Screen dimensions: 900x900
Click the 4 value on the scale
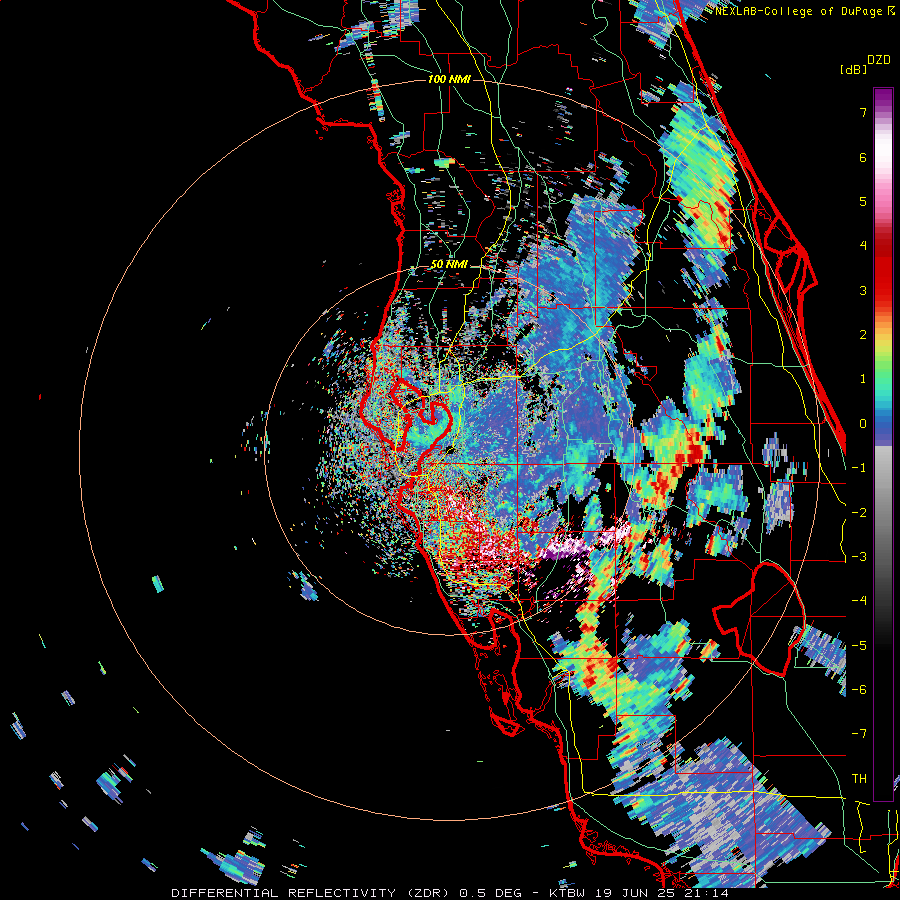click(x=863, y=246)
